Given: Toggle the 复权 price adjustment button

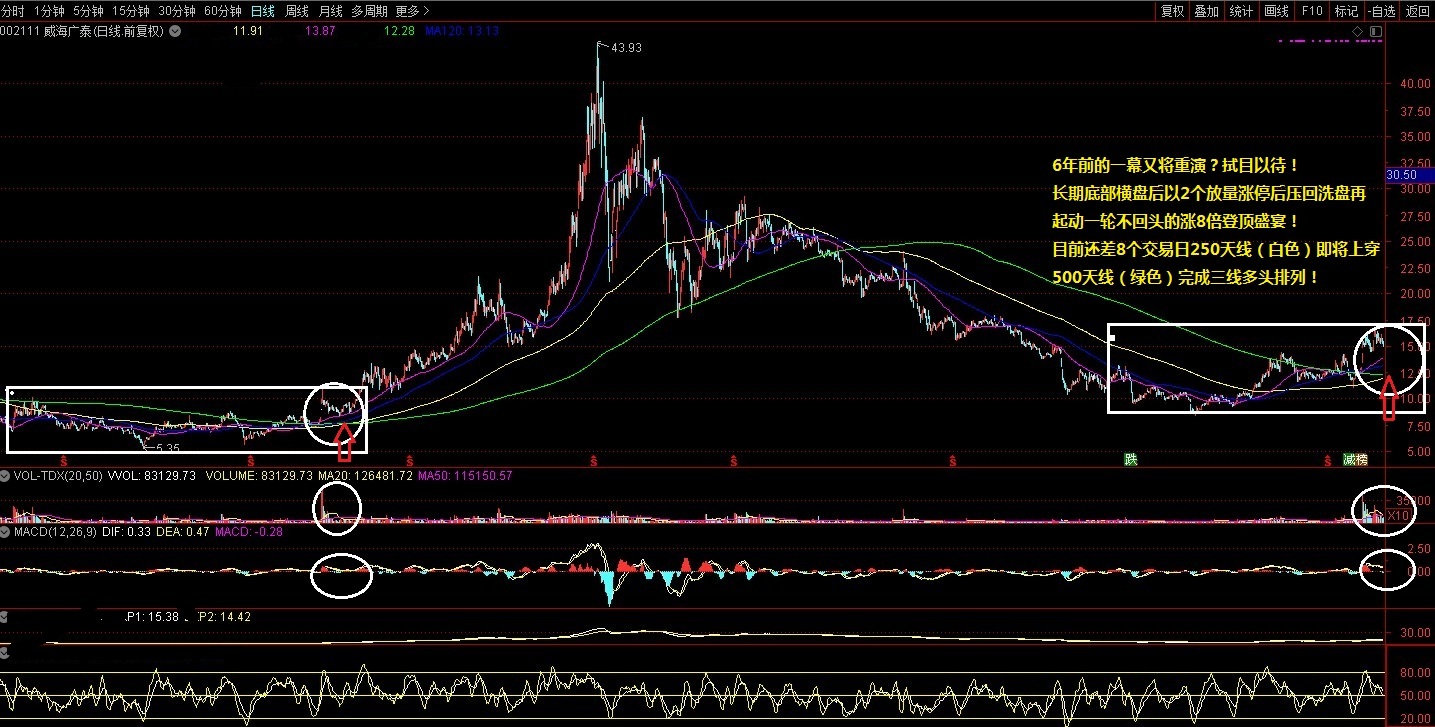Looking at the screenshot, I should click(x=1172, y=11).
